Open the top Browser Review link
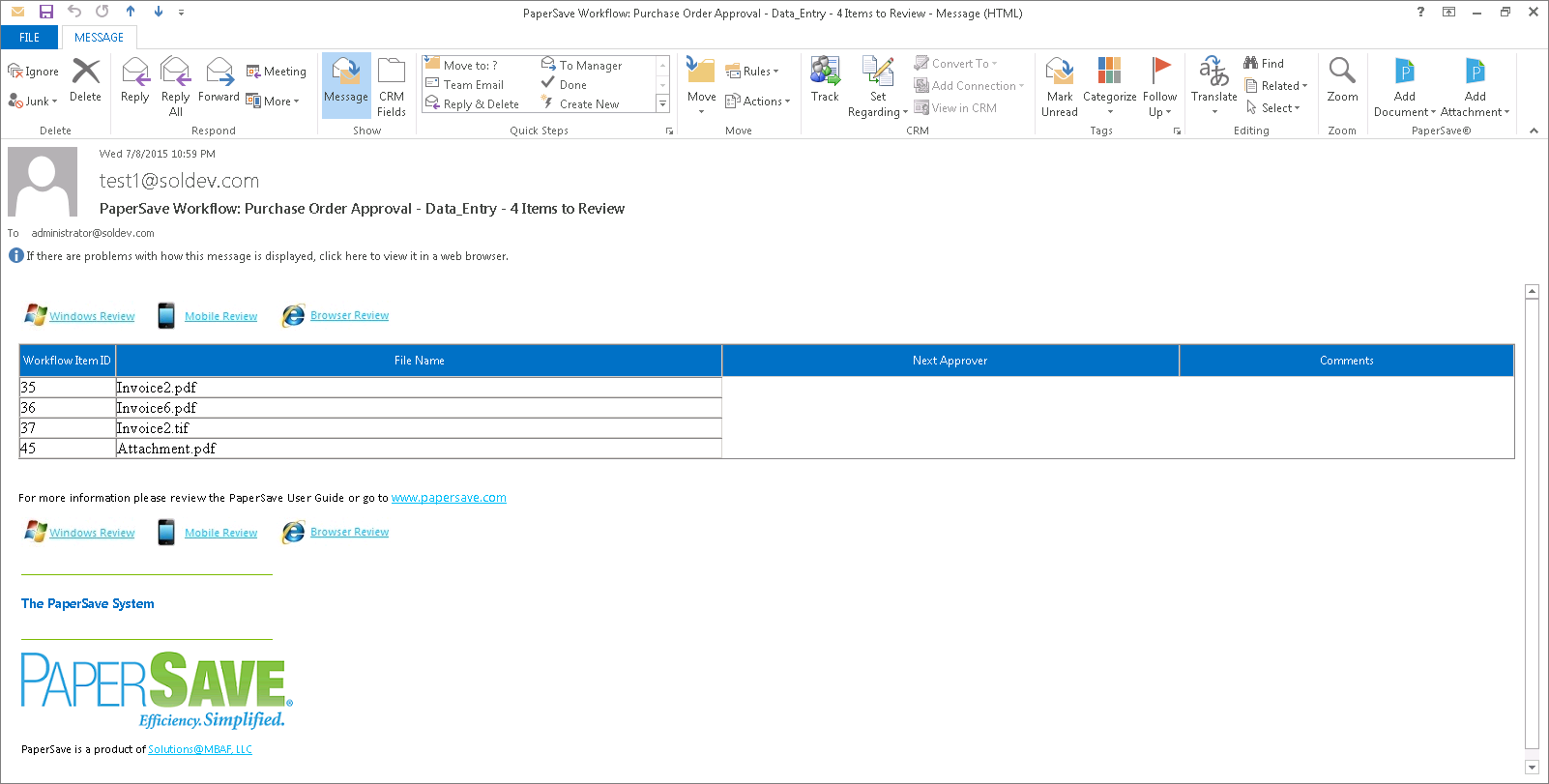This screenshot has width=1549, height=784. coord(349,315)
